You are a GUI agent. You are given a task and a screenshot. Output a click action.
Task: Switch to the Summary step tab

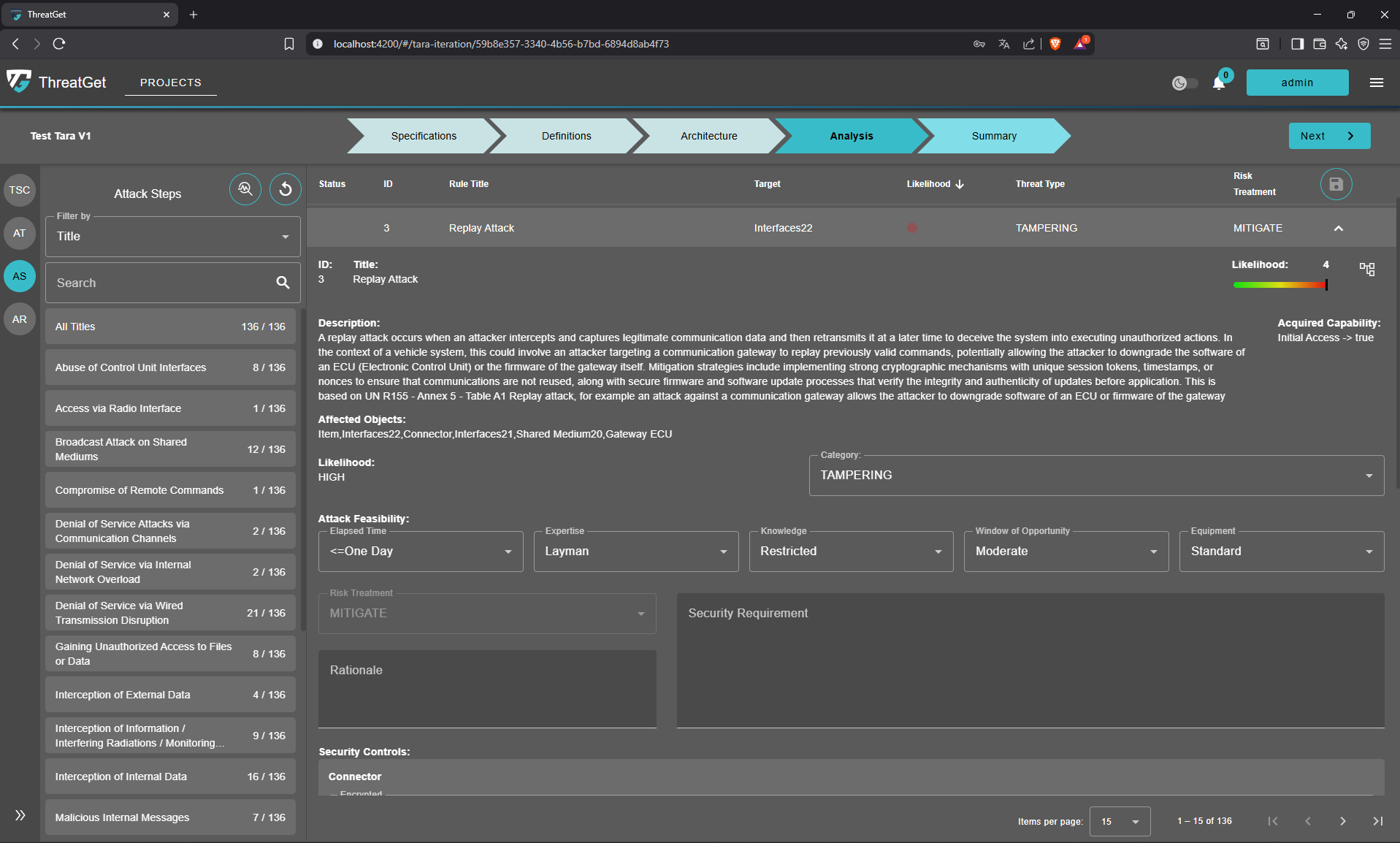993,136
